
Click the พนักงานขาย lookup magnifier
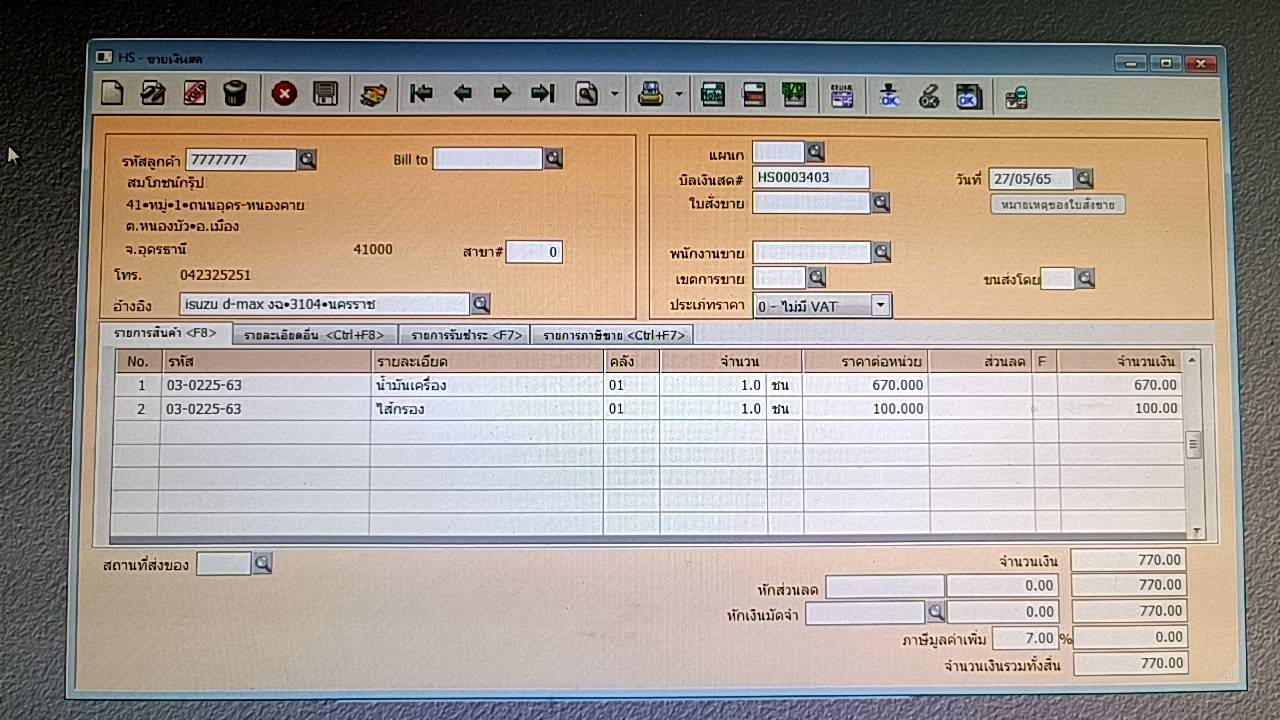coord(881,252)
